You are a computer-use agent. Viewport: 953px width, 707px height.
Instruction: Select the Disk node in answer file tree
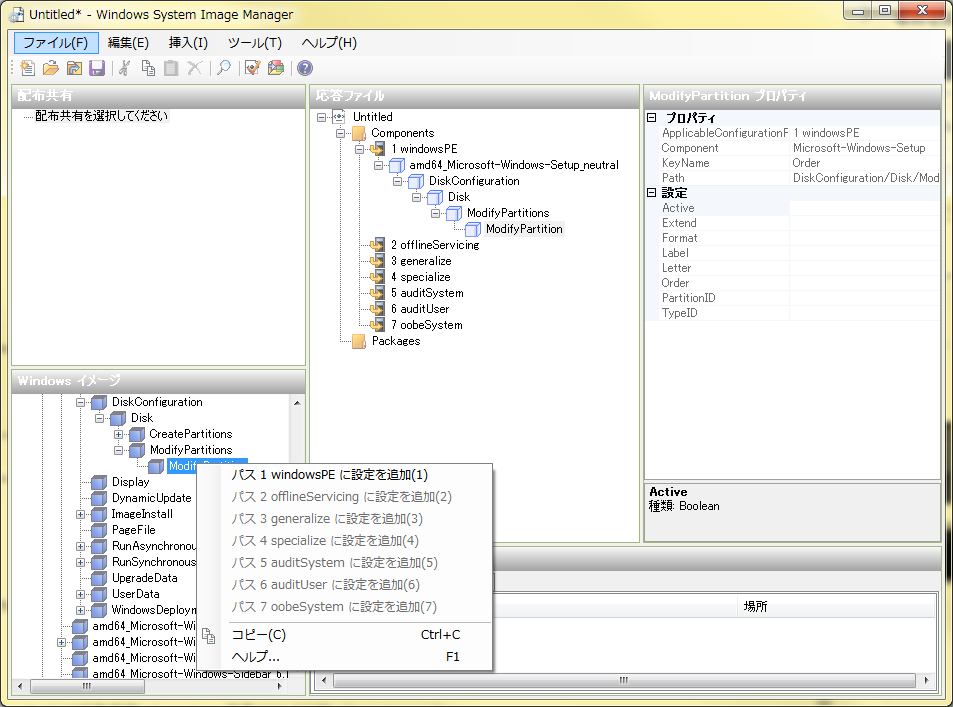coord(459,197)
